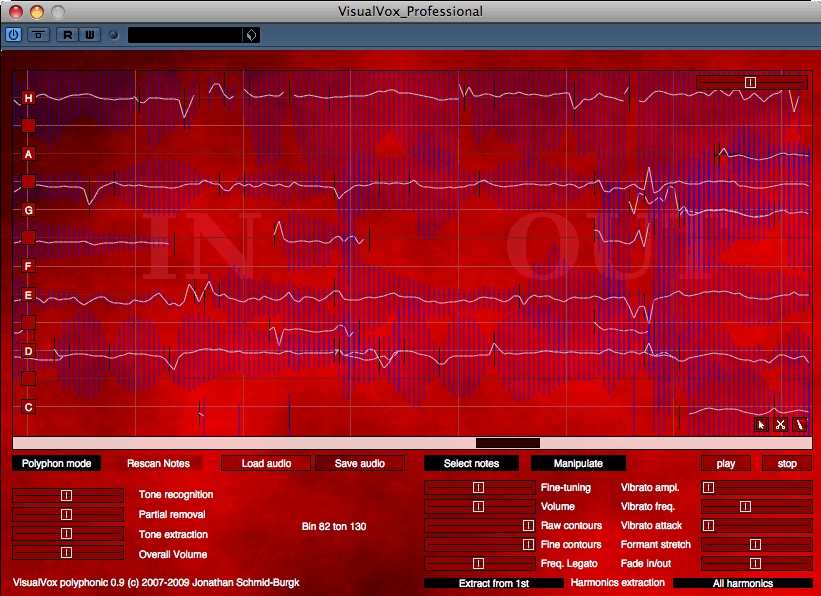The image size is (821, 596).
Task: Click the 'Harmonics extraction' label
Action: pyautogui.click(x=617, y=582)
